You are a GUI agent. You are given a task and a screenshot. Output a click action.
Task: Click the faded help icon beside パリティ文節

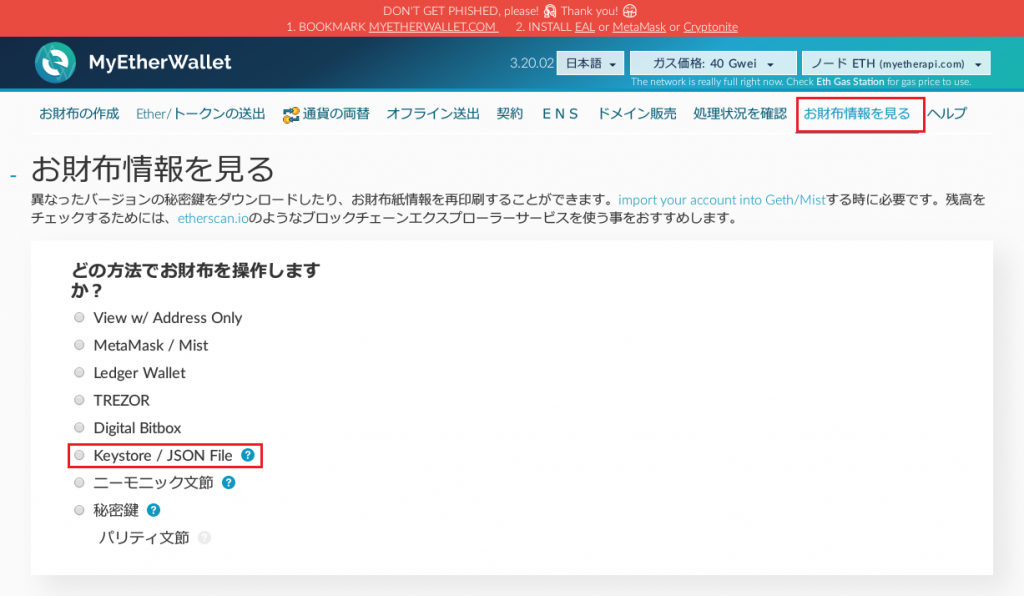(204, 537)
